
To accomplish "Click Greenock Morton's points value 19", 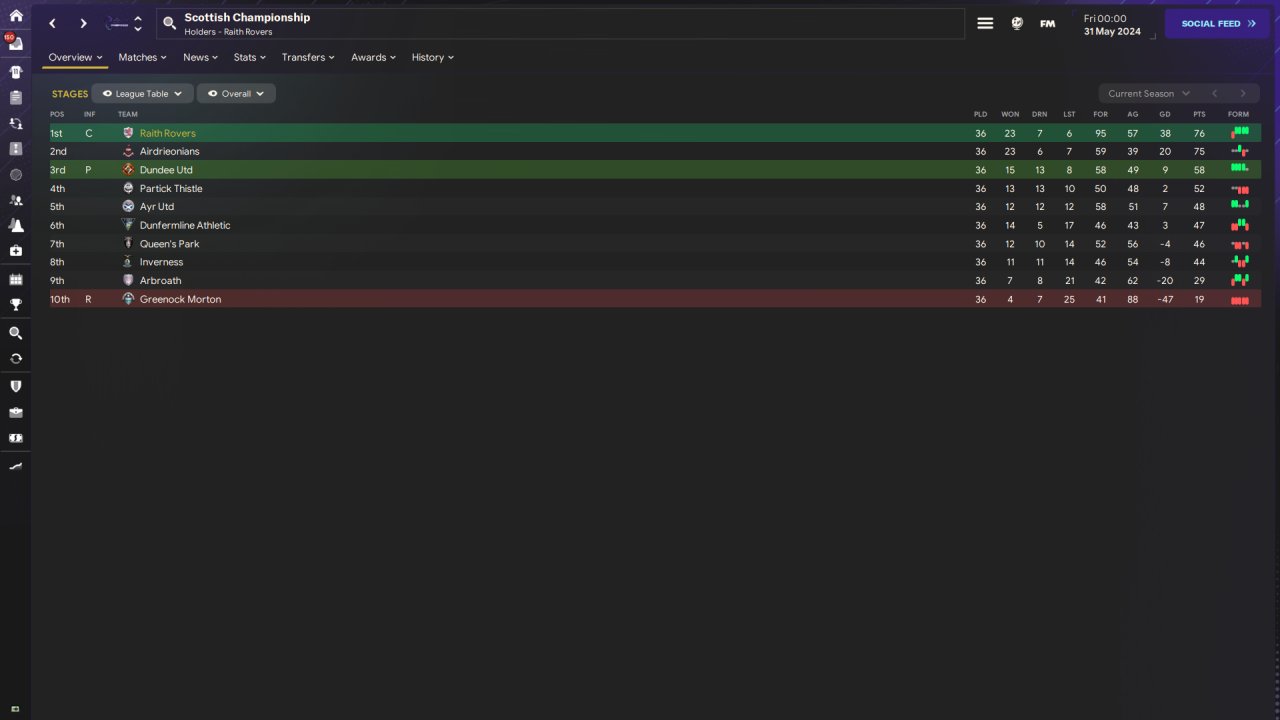I will coord(1199,299).
